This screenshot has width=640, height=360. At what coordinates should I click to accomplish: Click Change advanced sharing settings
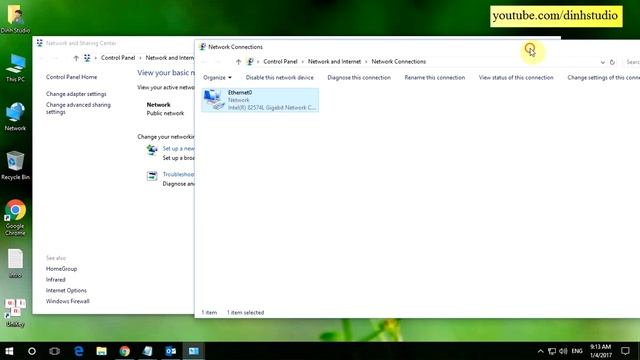[x=78, y=108]
